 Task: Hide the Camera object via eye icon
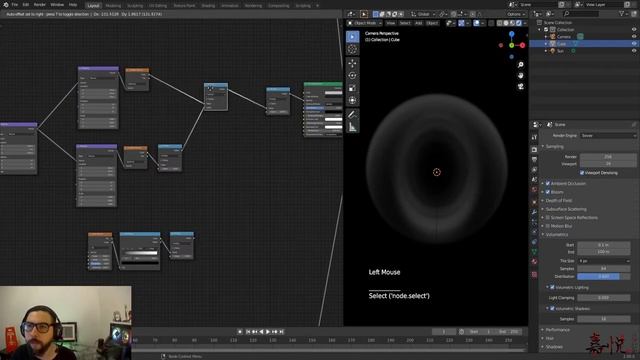(x=634, y=36)
